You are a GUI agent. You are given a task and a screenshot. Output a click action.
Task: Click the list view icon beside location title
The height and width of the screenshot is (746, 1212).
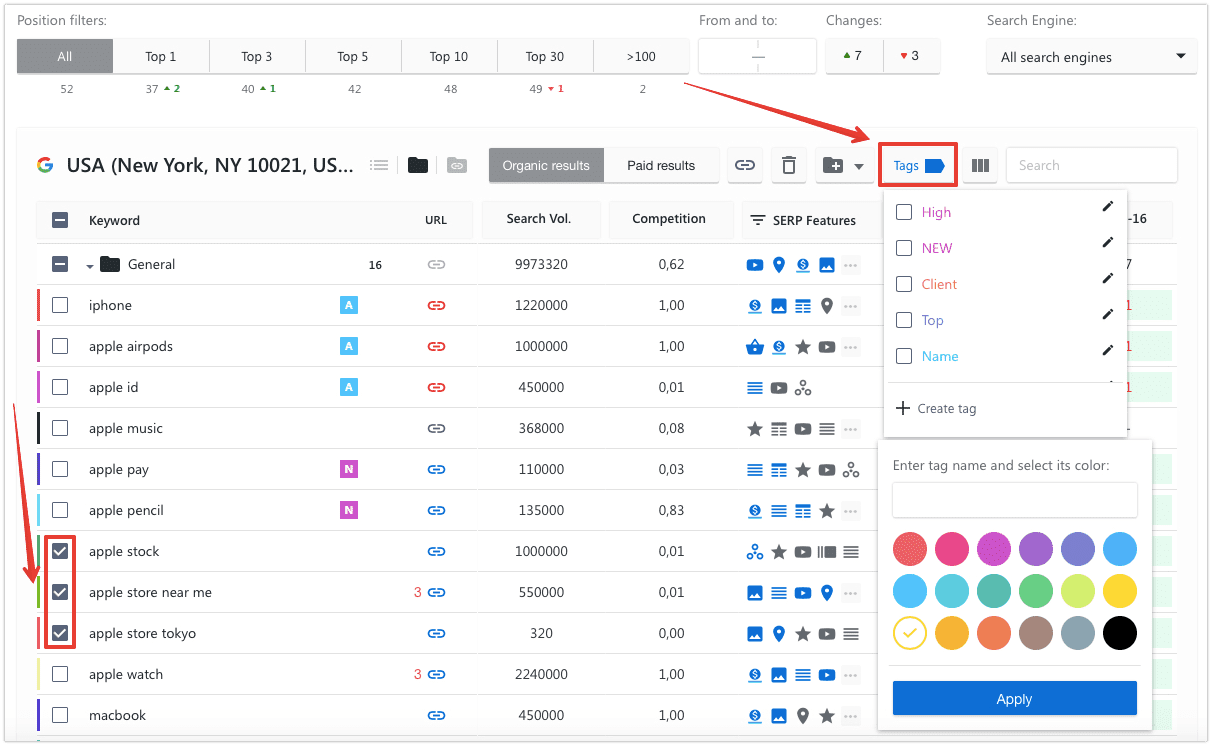[x=379, y=165]
